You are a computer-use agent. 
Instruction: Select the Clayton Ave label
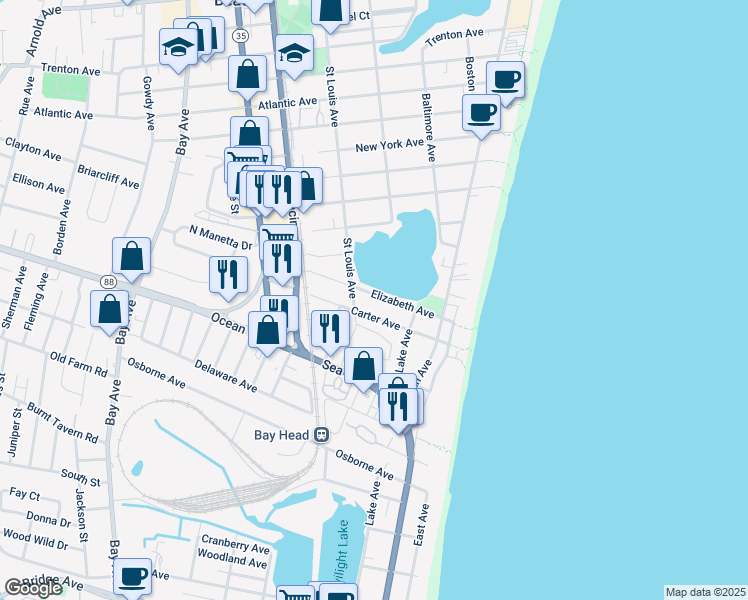tap(33, 149)
